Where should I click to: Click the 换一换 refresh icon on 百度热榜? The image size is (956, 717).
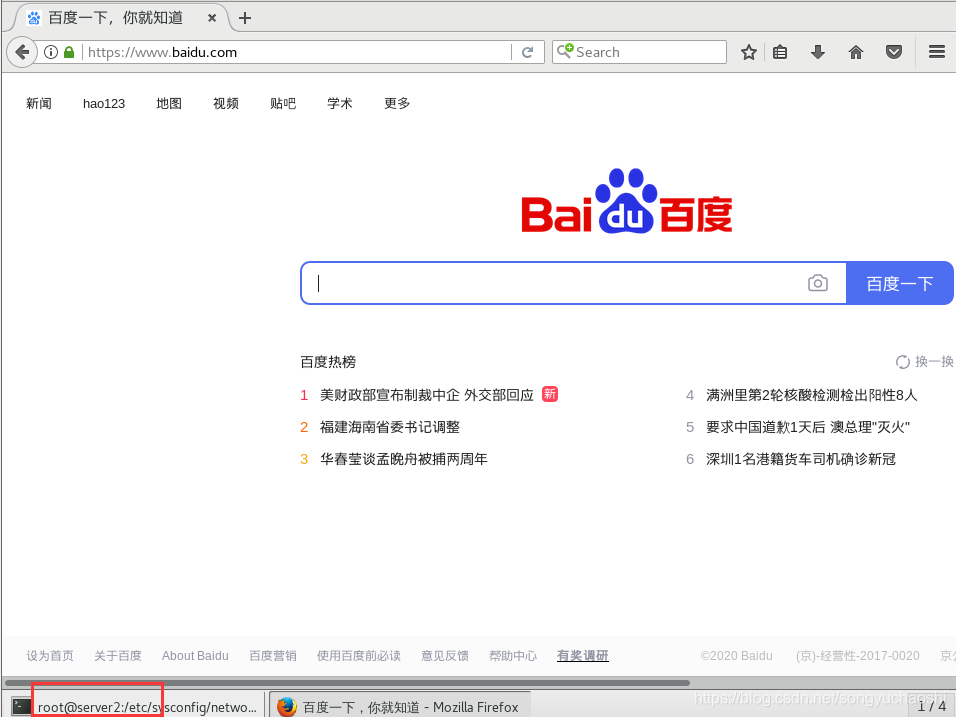click(x=904, y=361)
